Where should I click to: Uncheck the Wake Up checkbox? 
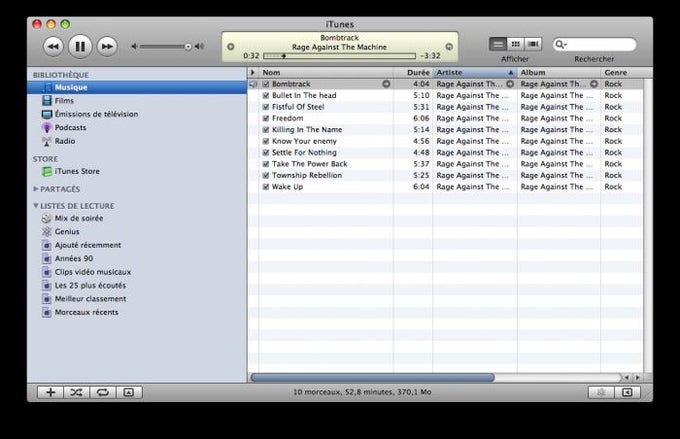[266, 187]
